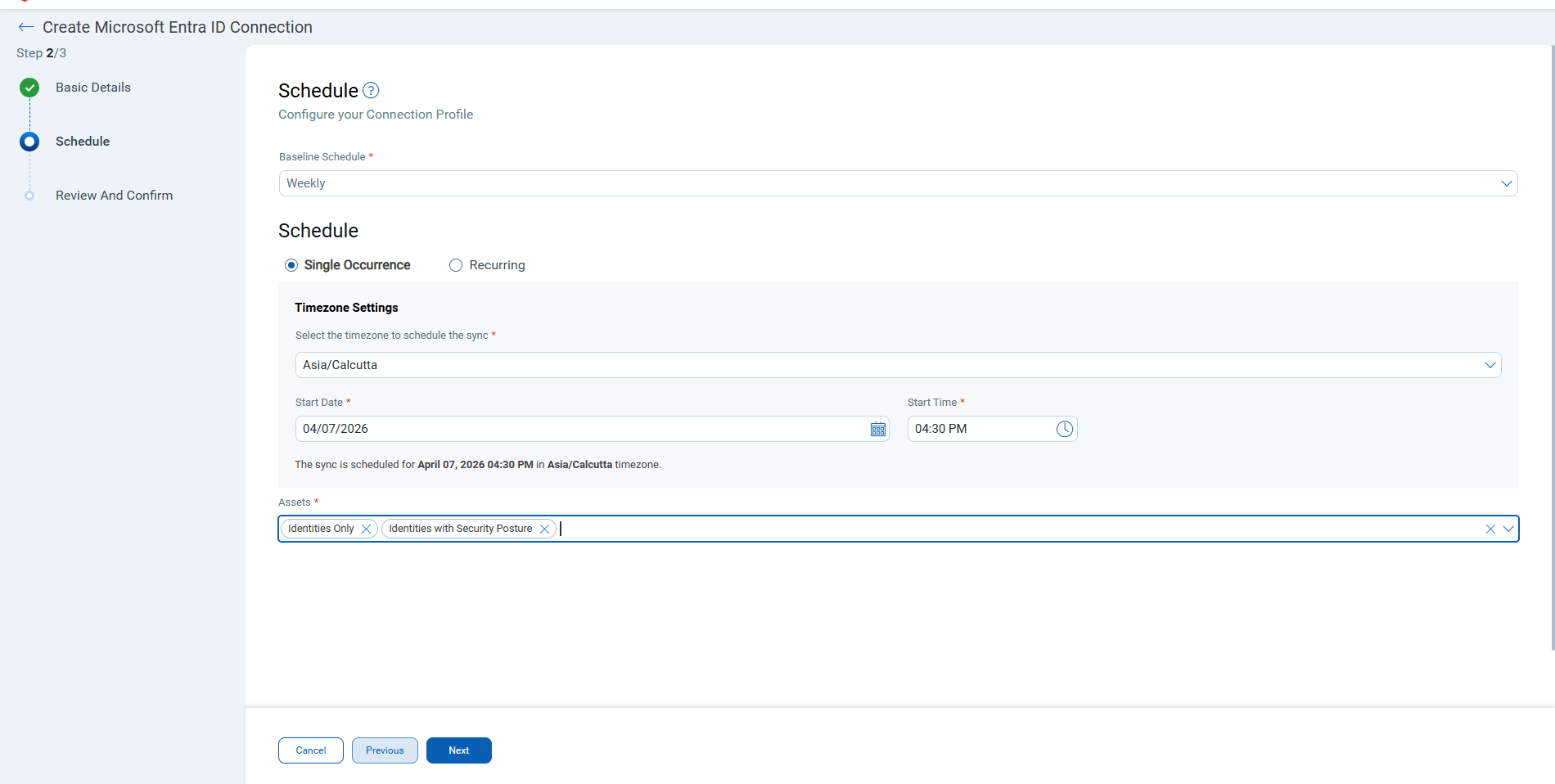Image resolution: width=1555 pixels, height=784 pixels.
Task: Expand the Assets dropdown chevron
Action: tap(1508, 529)
